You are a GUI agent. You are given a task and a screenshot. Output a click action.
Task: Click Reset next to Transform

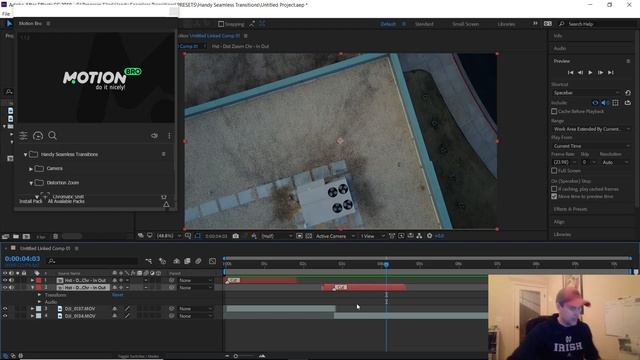tap(118, 295)
